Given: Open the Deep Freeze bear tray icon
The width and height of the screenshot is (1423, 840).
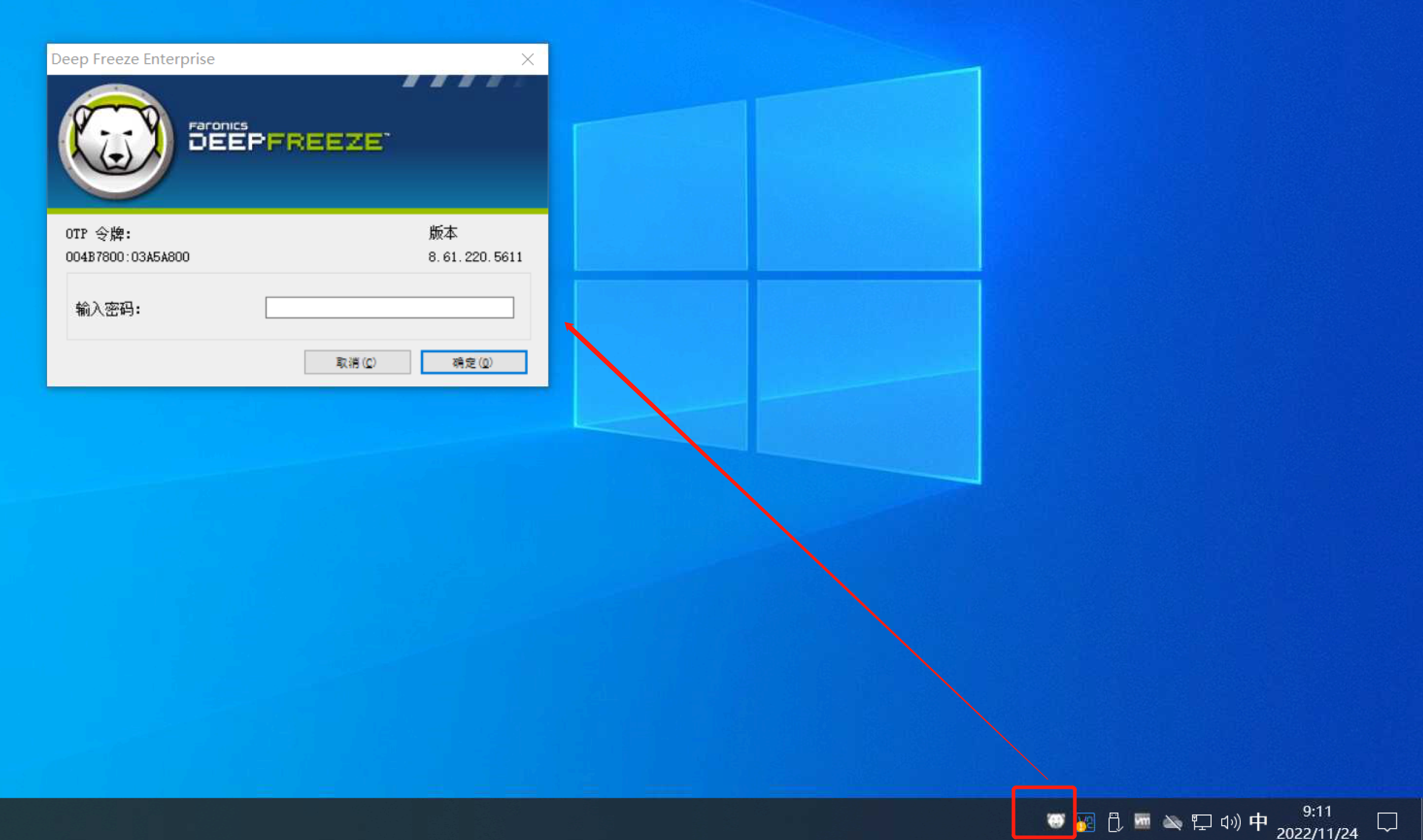Looking at the screenshot, I should click(x=1055, y=821).
